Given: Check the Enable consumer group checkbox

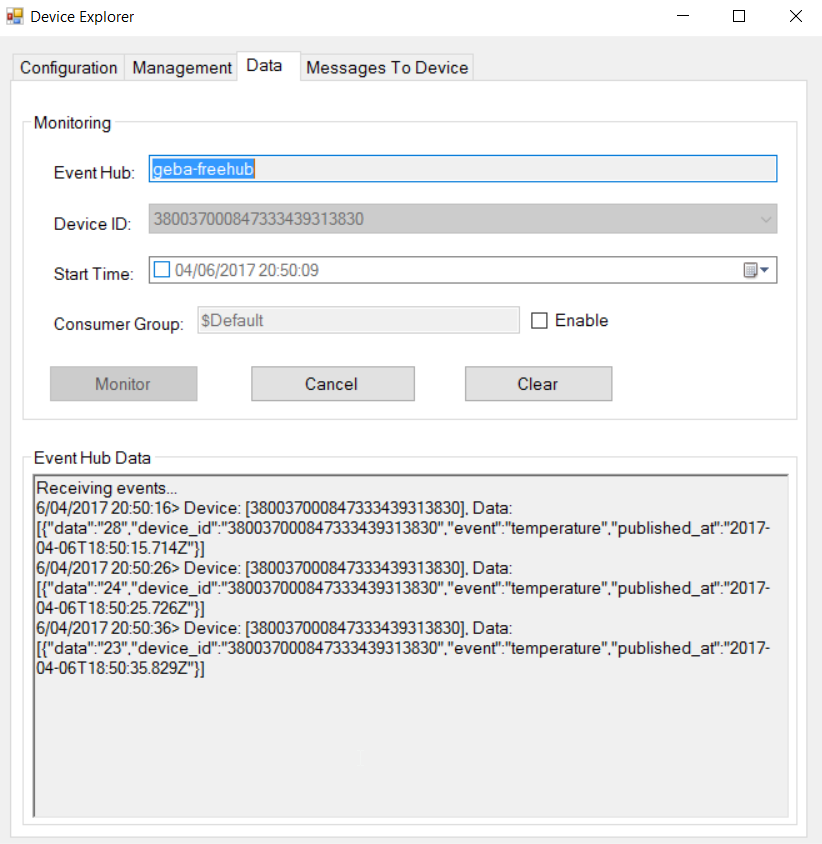Looking at the screenshot, I should pyautogui.click(x=540, y=321).
